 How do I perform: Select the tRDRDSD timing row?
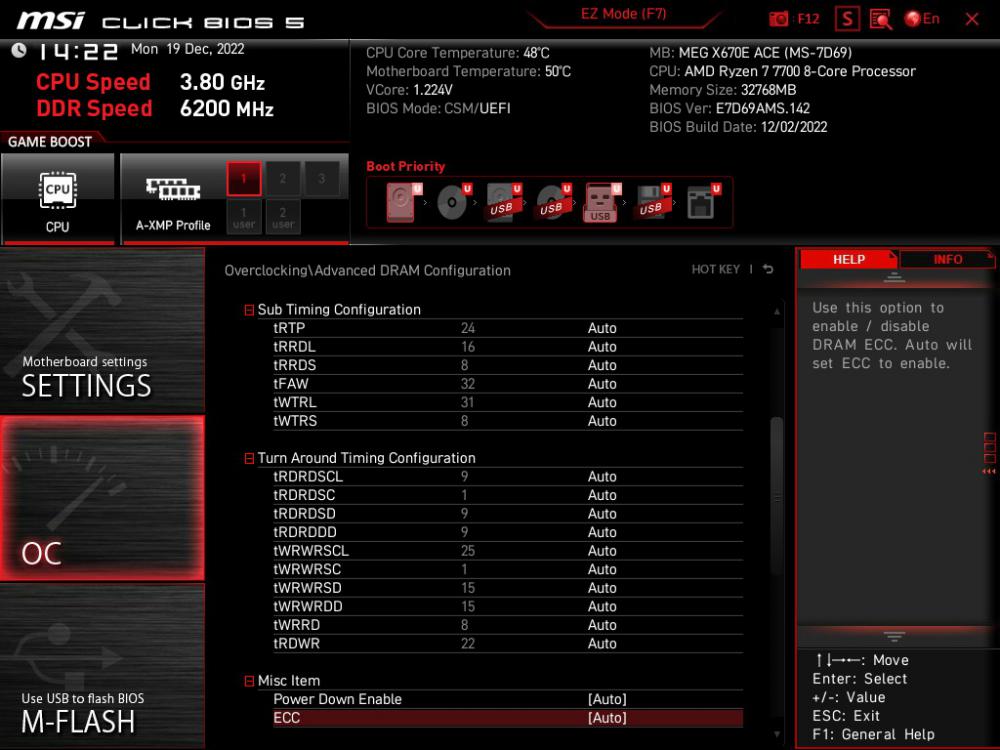coord(508,513)
